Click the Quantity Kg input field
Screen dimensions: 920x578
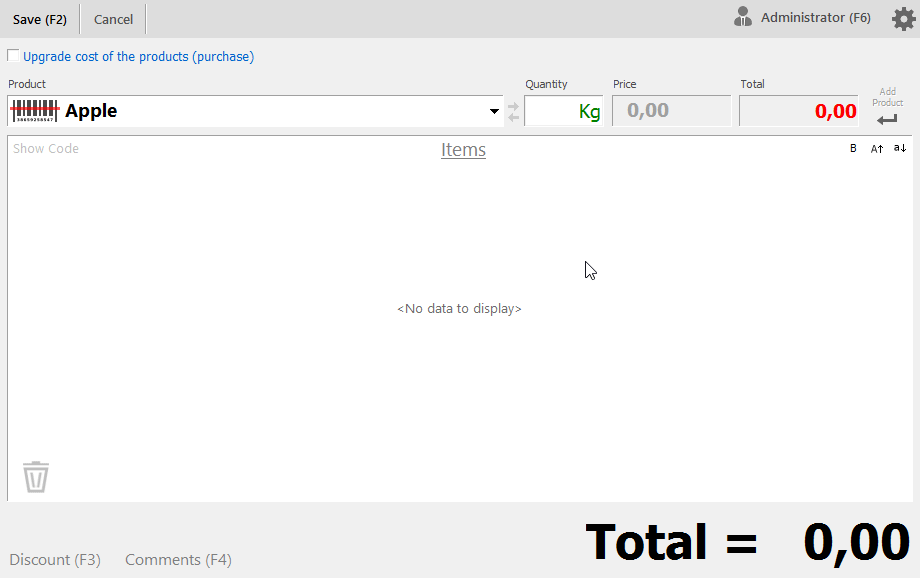point(563,111)
